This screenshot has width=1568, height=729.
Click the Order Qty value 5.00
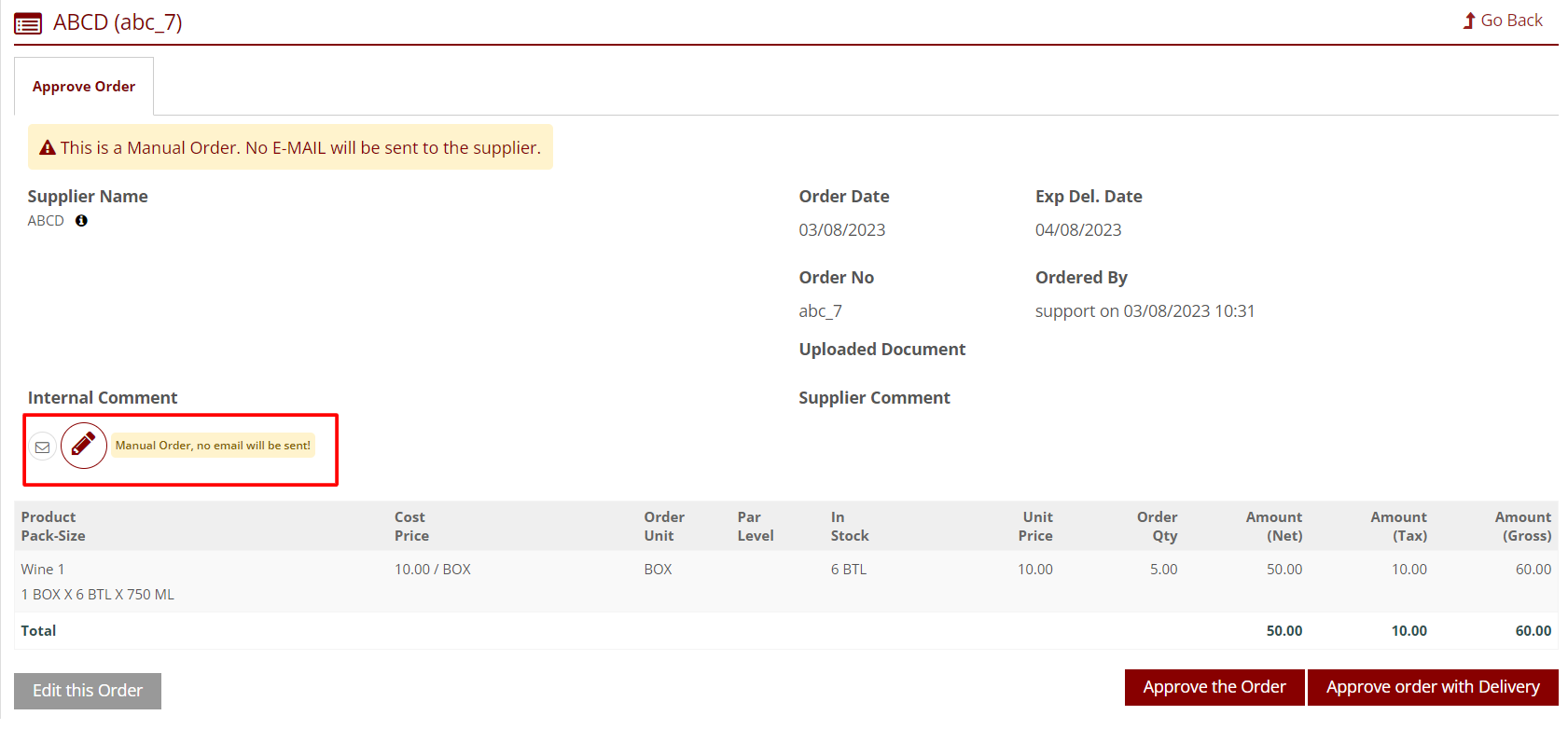1163,570
